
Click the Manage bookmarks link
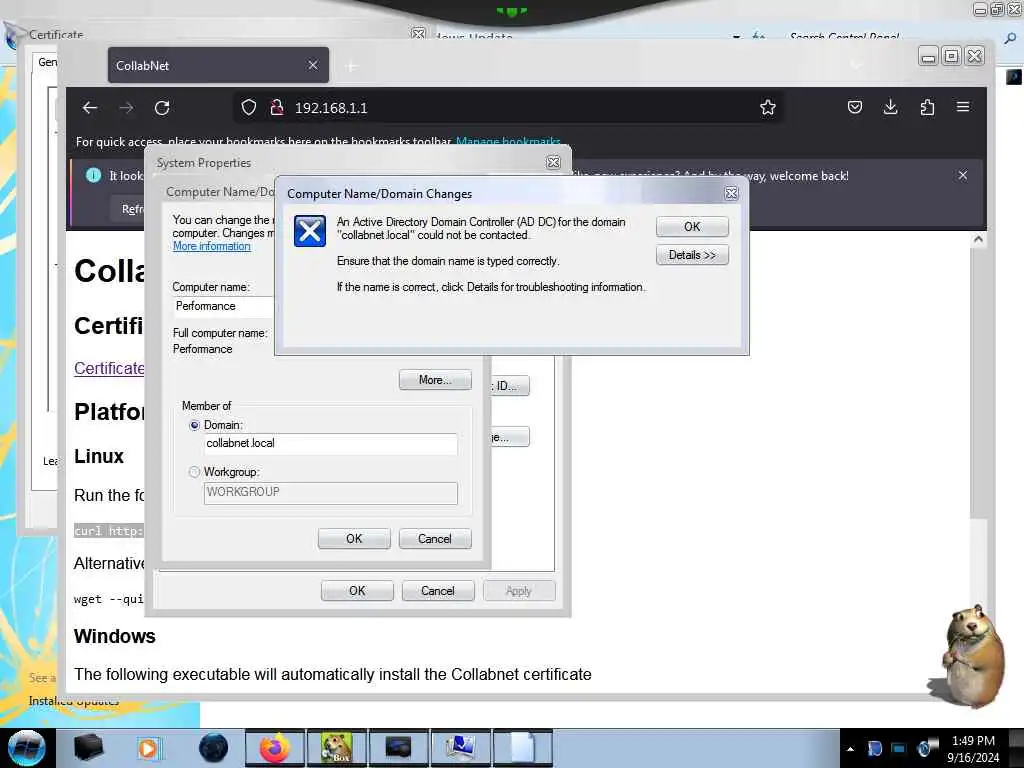tap(508, 141)
